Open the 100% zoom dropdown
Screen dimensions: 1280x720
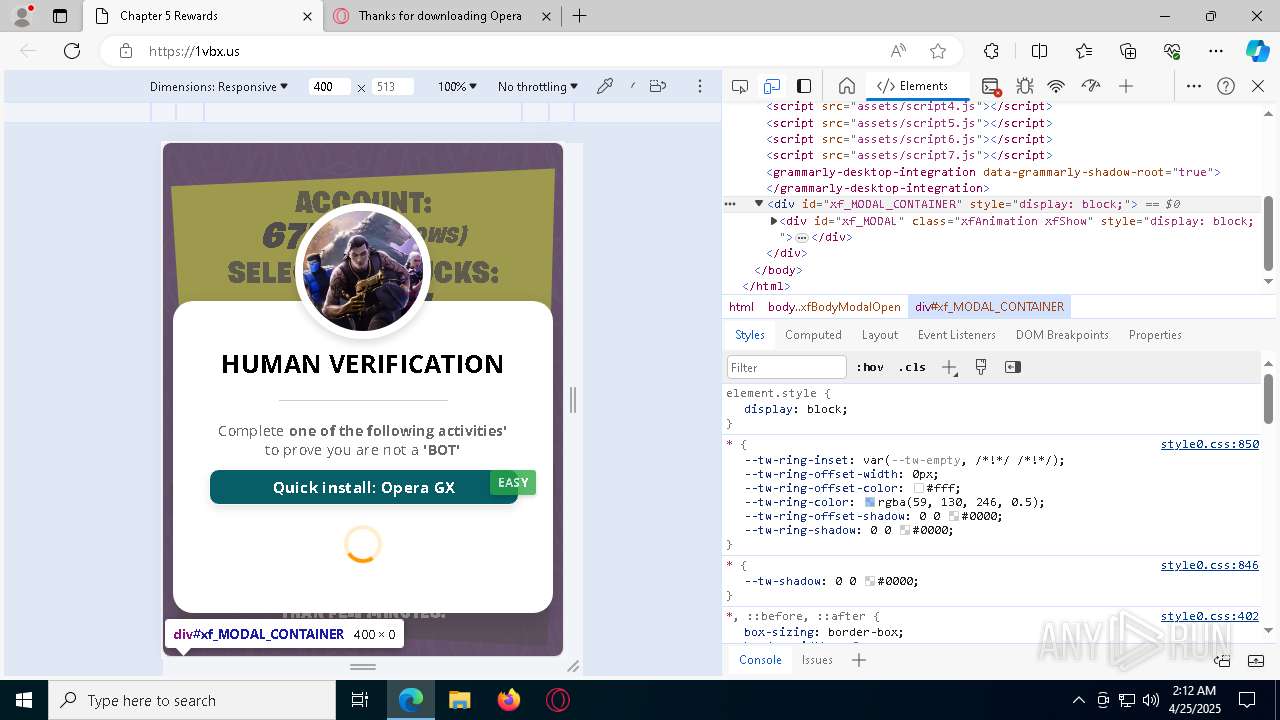(x=457, y=87)
